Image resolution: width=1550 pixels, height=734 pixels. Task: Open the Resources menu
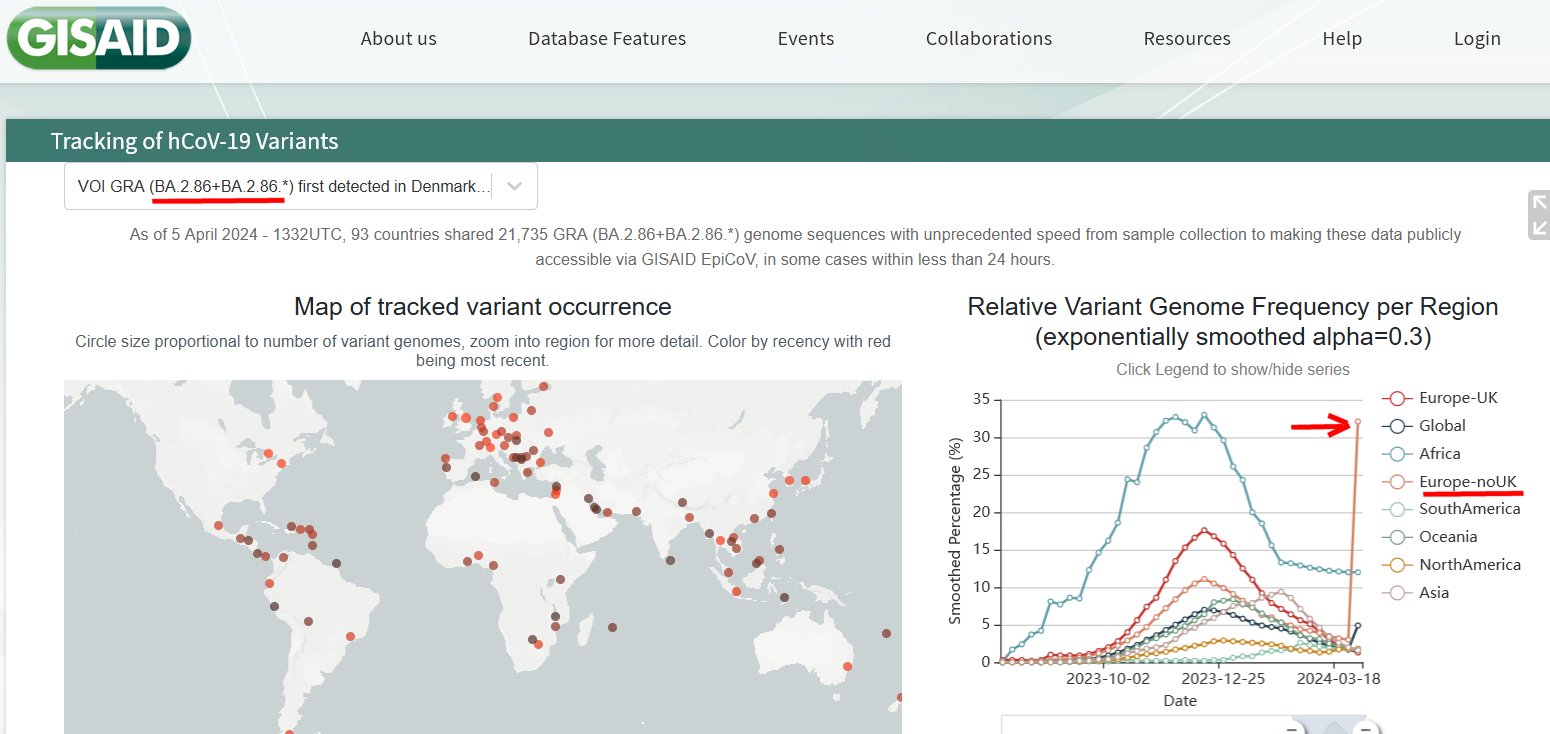[1187, 39]
